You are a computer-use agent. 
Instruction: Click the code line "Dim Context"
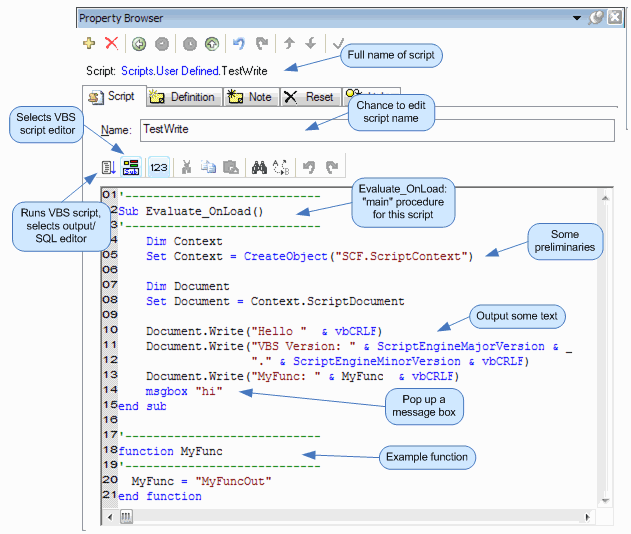coord(184,241)
